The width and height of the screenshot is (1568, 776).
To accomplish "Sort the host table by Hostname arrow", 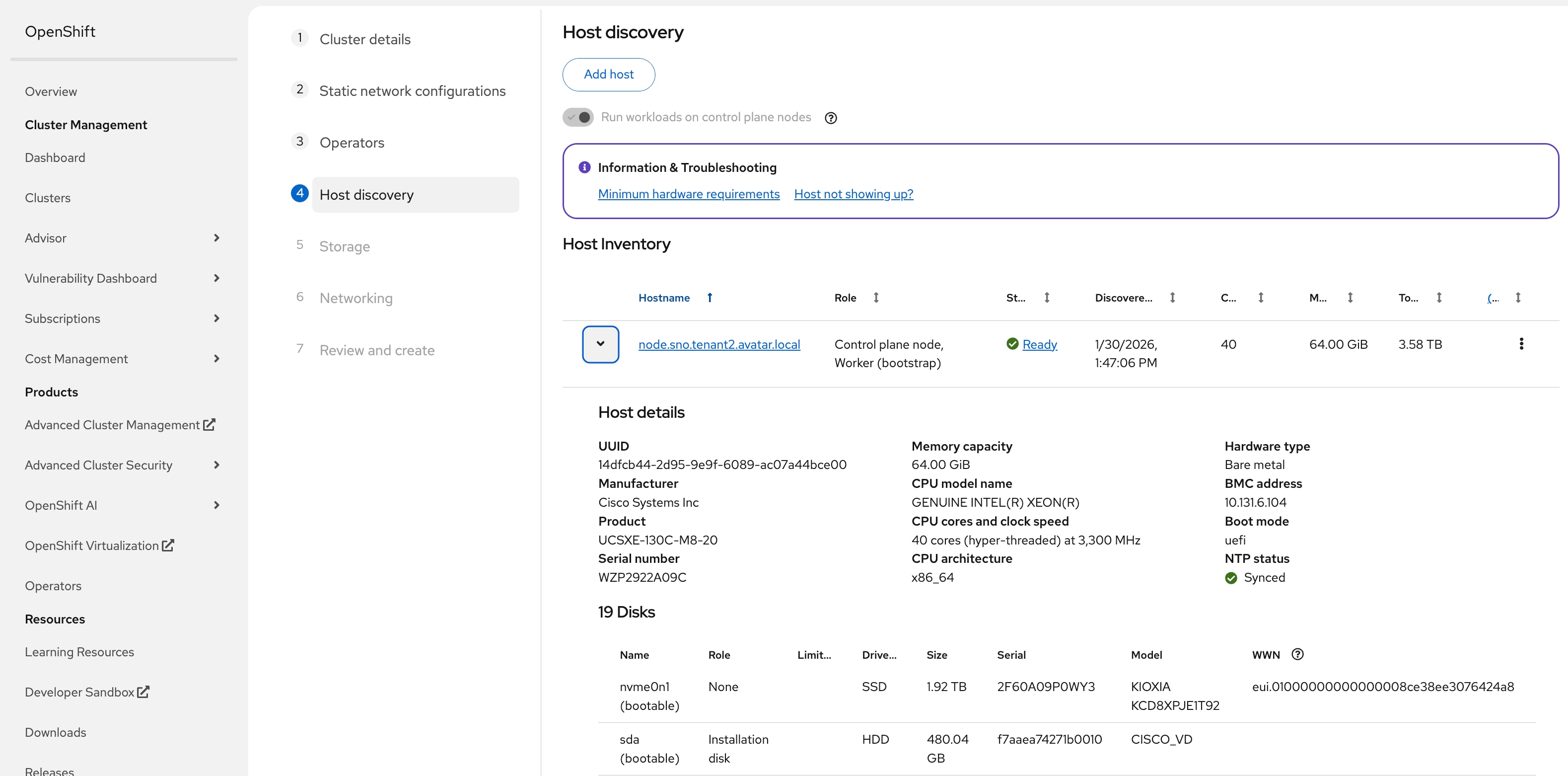I will point(710,298).
